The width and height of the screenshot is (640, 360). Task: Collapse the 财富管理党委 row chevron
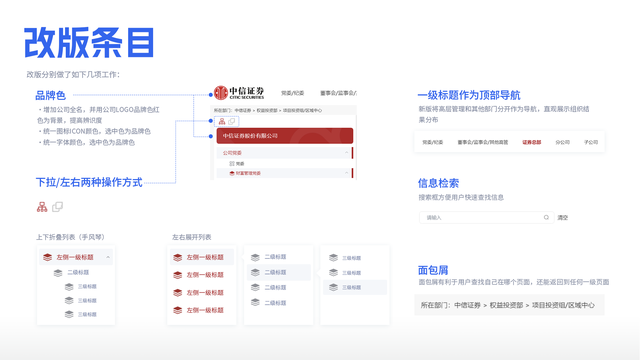coord(347,173)
